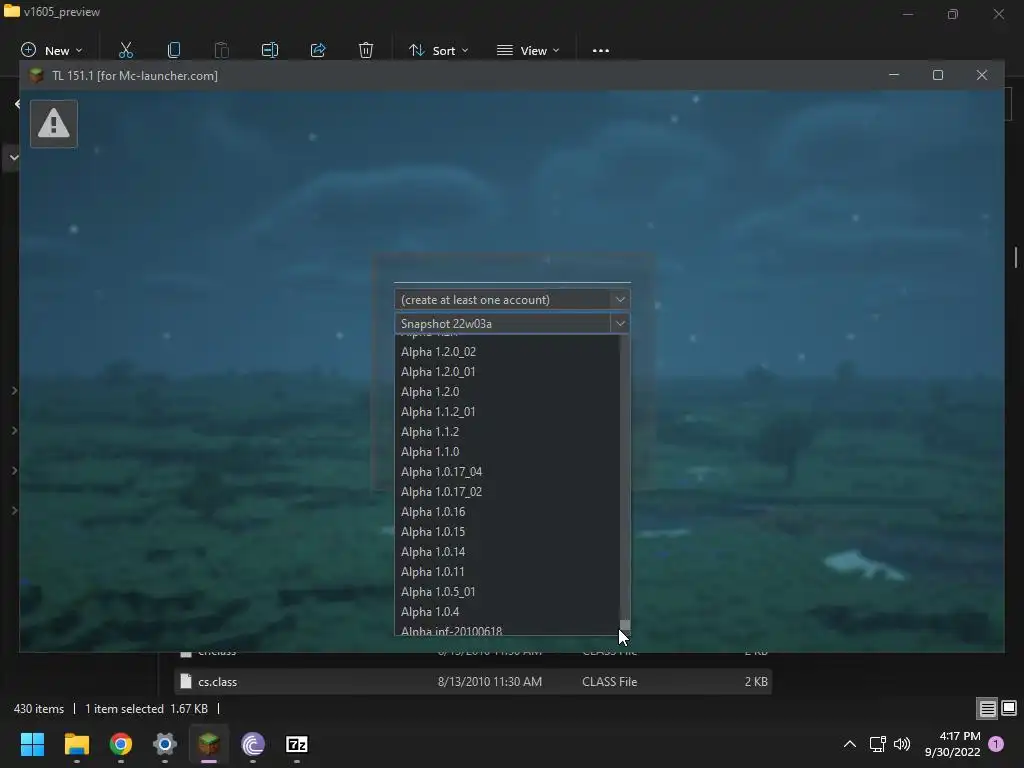Show hidden system tray icons

pos(850,744)
